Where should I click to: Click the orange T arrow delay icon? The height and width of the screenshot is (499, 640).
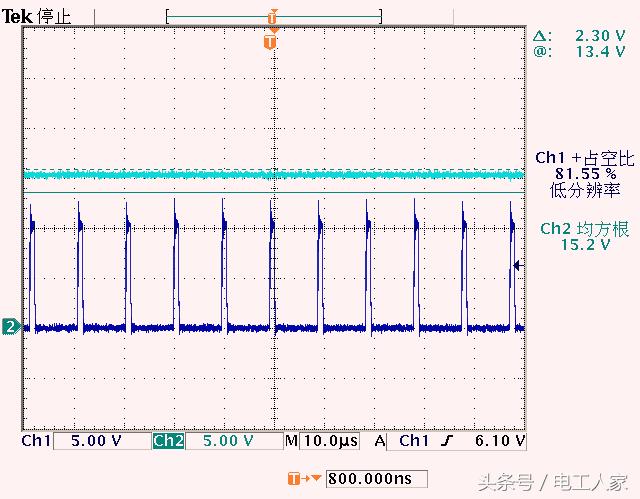(304, 478)
